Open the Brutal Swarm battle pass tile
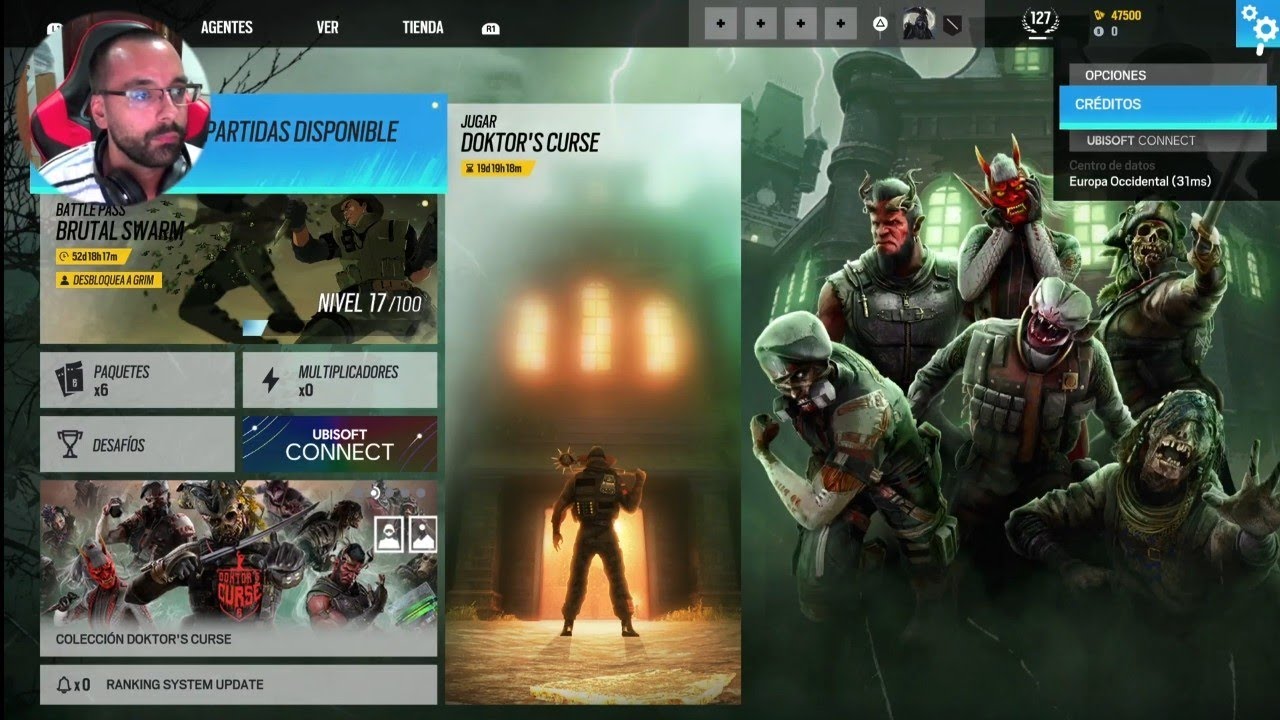 point(238,268)
